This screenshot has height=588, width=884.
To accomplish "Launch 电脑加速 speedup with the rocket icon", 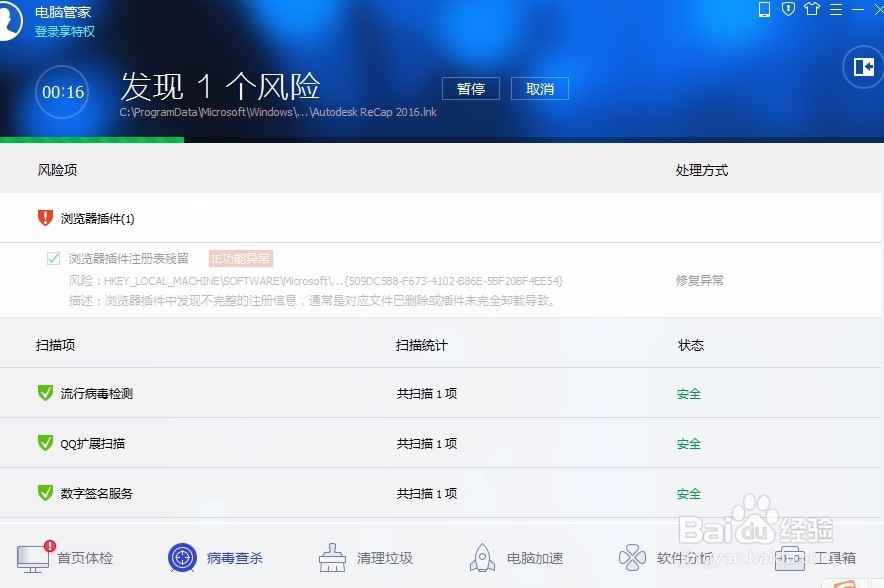I will pyautogui.click(x=482, y=557).
